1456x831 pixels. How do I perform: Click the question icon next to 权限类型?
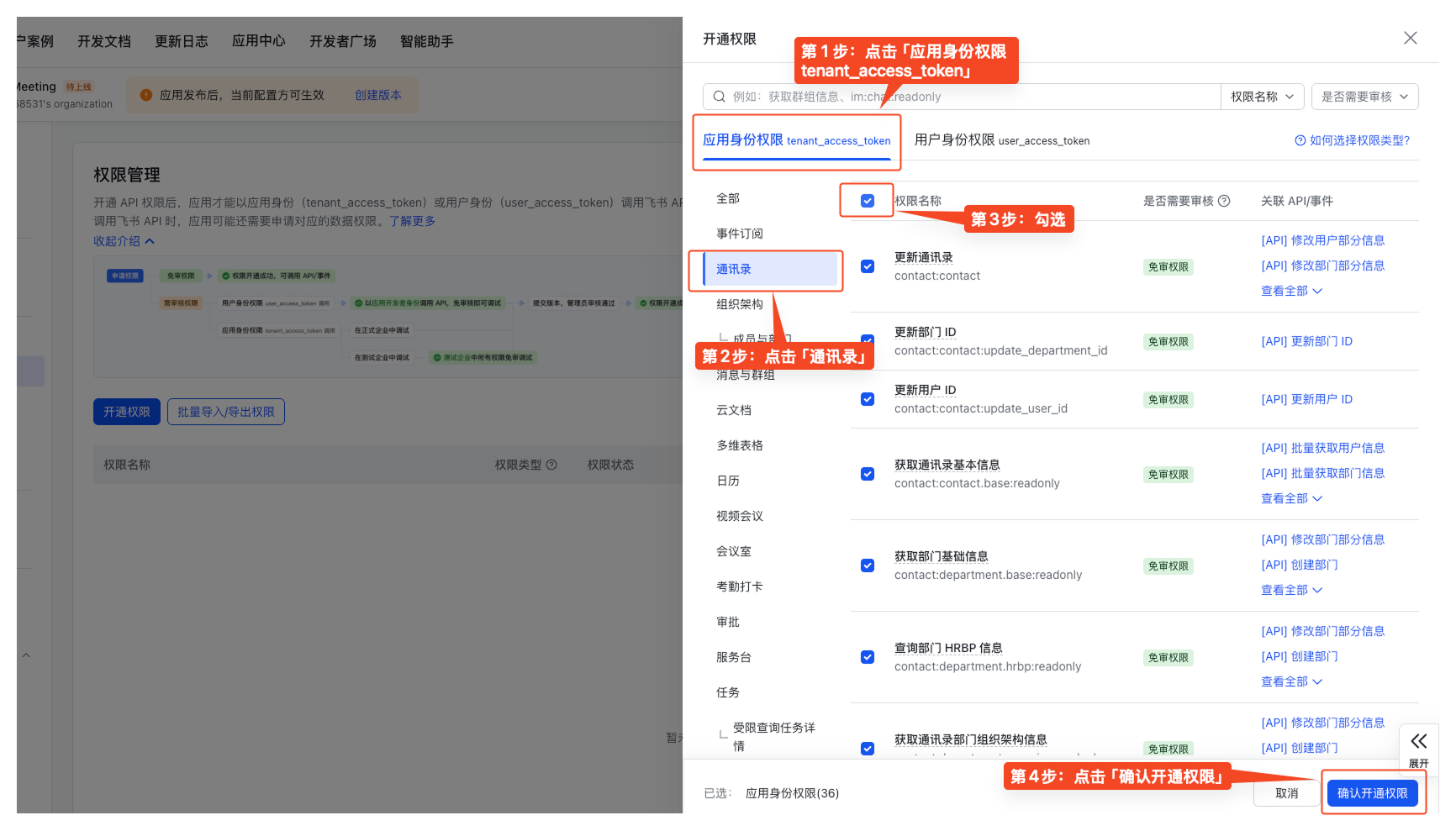[x=551, y=464]
